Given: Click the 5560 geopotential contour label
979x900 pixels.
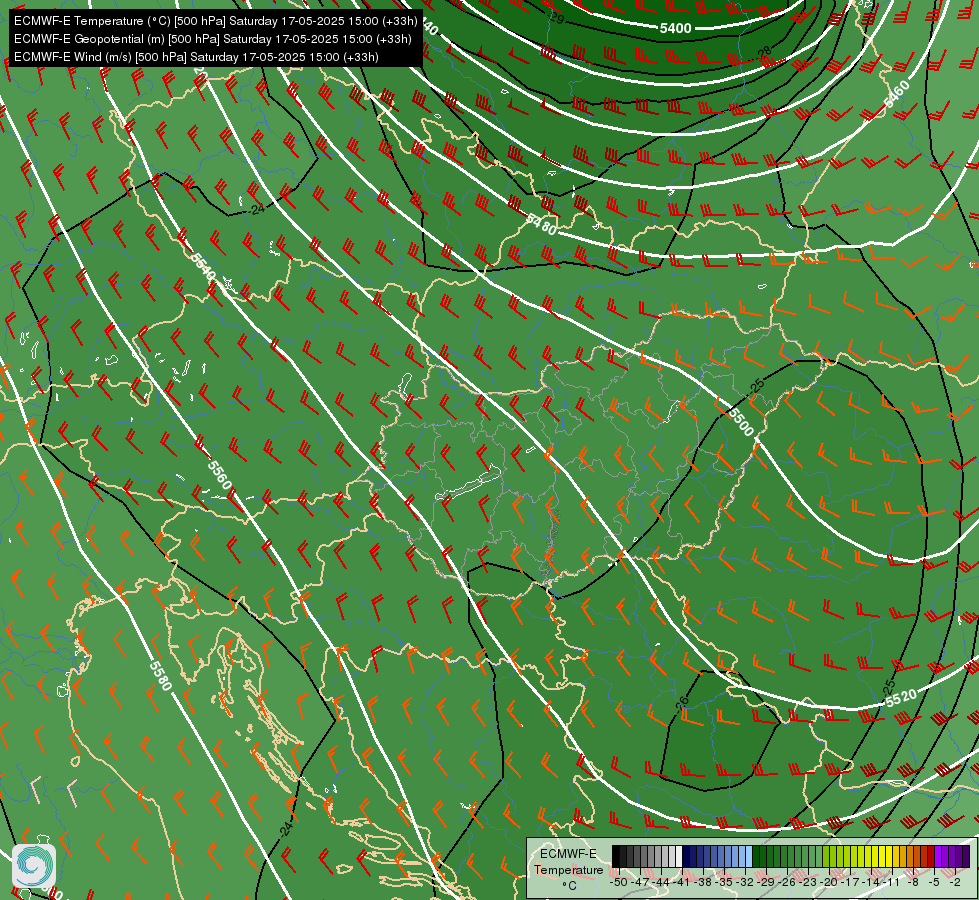Looking at the screenshot, I should tap(220, 475).
